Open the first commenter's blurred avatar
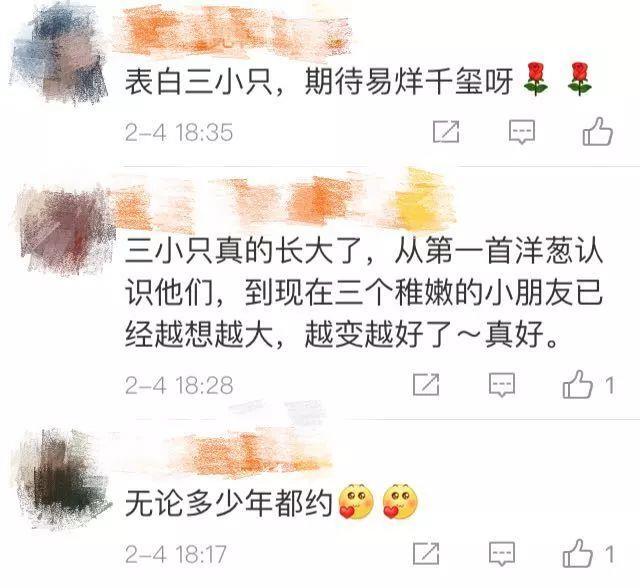640x588 pixels. [59, 57]
